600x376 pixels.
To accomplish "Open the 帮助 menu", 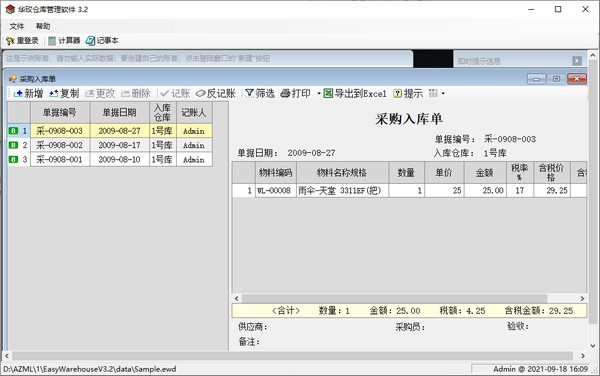I will tap(43, 26).
